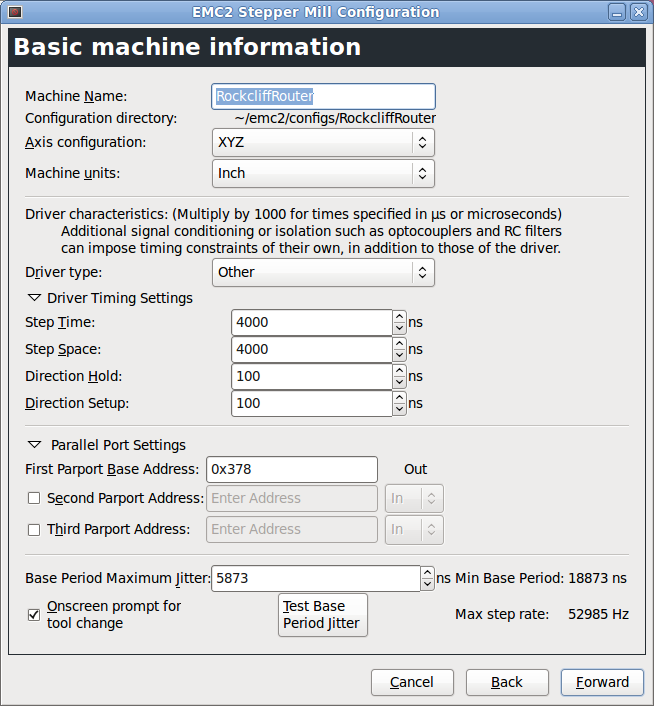Click the Machine Name input field
Image resolution: width=654 pixels, height=706 pixels.
click(x=323, y=96)
